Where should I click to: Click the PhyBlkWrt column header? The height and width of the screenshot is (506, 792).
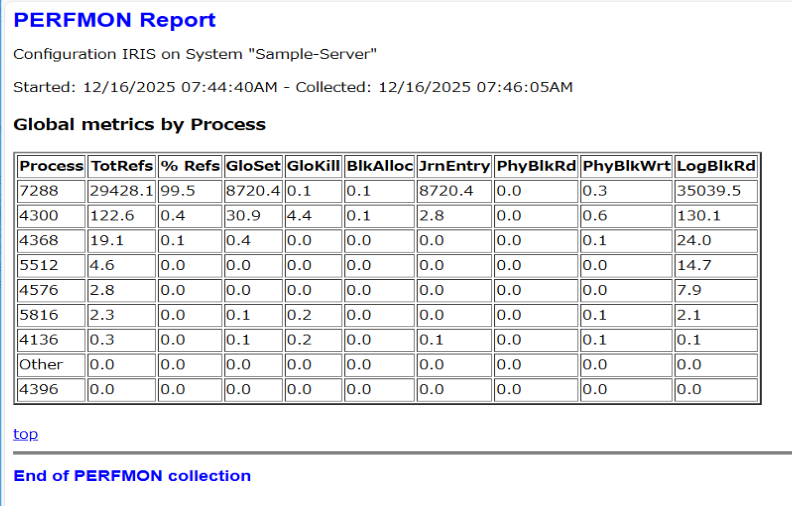click(x=626, y=166)
